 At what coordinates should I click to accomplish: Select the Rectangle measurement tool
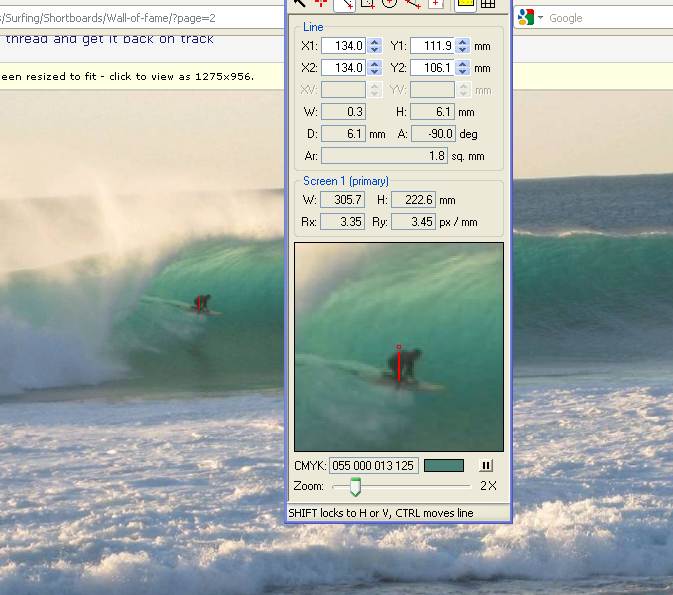pos(367,4)
